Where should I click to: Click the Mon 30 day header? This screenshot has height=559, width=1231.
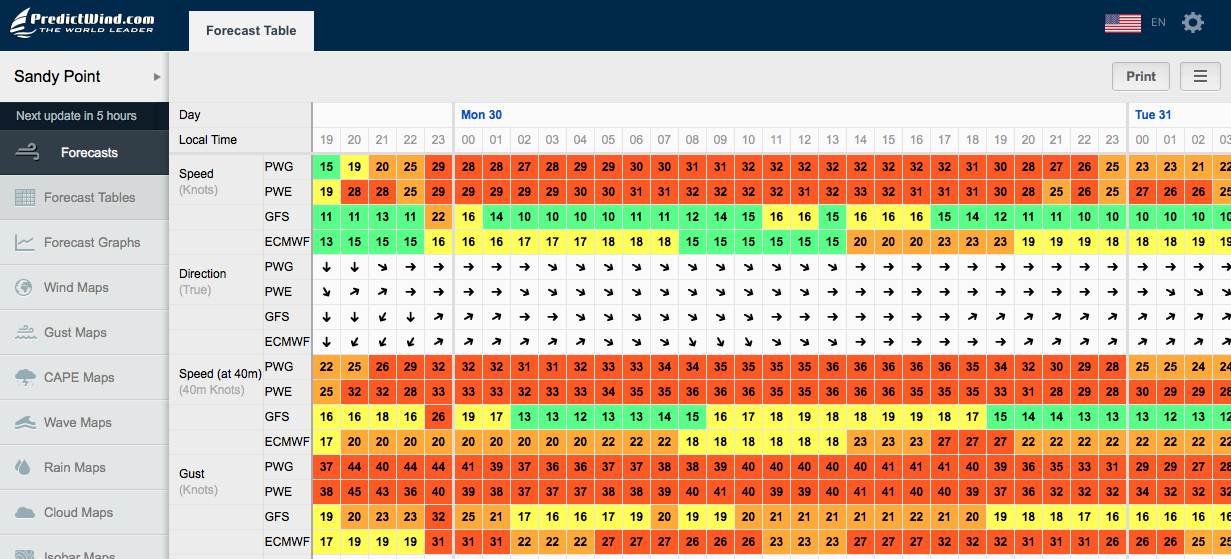[481, 115]
